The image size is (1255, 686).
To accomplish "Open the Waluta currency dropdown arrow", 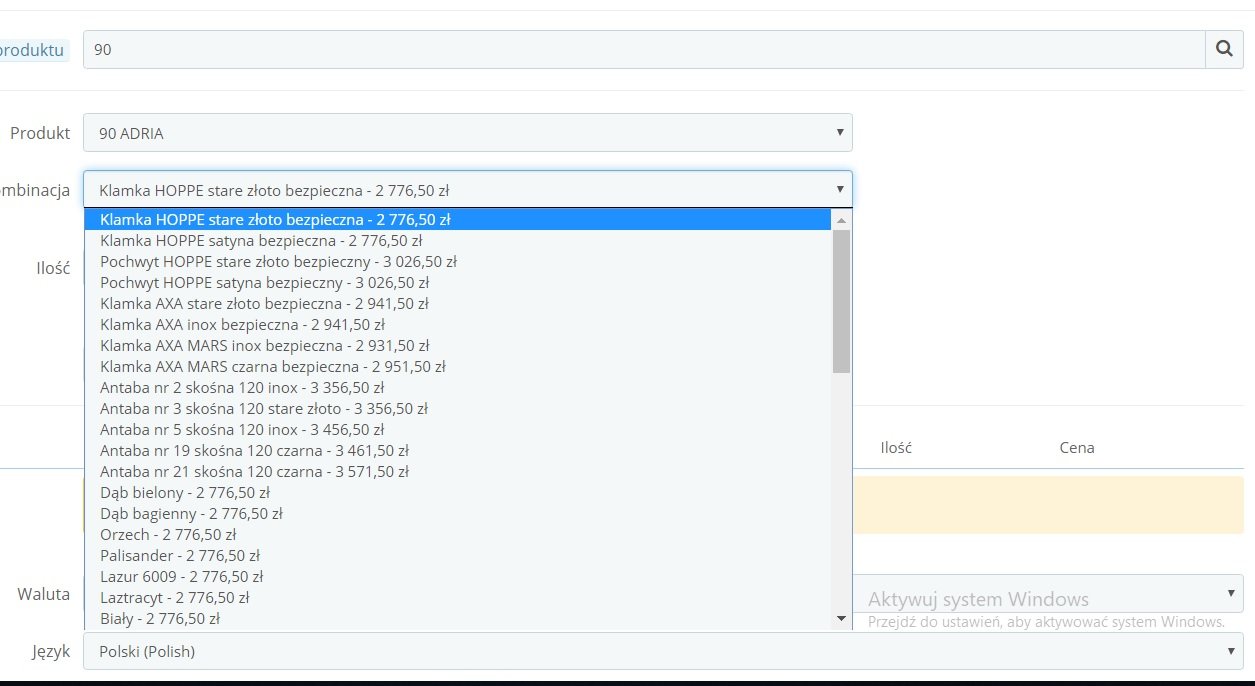I will click(1231, 593).
